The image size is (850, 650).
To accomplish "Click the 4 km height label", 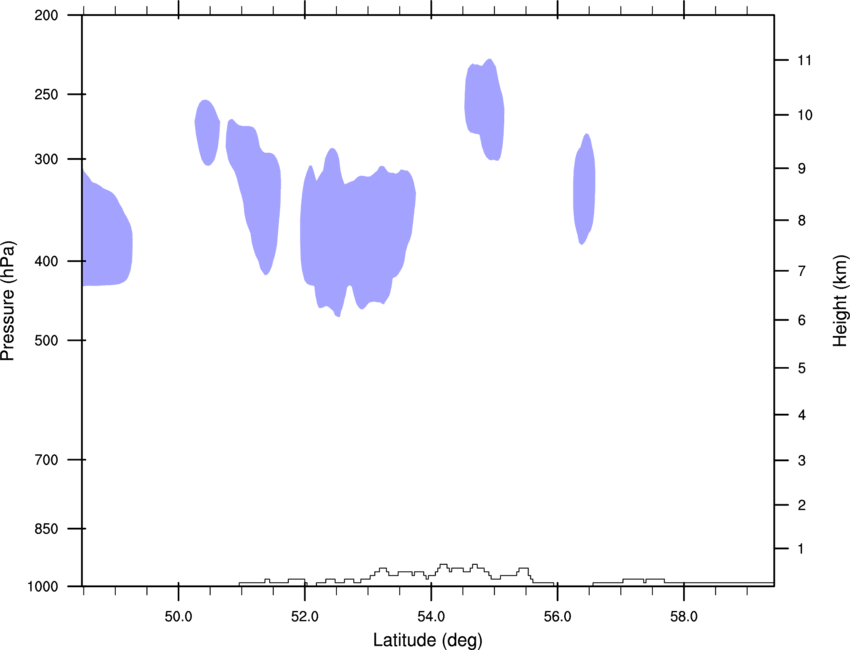I will pos(801,415).
